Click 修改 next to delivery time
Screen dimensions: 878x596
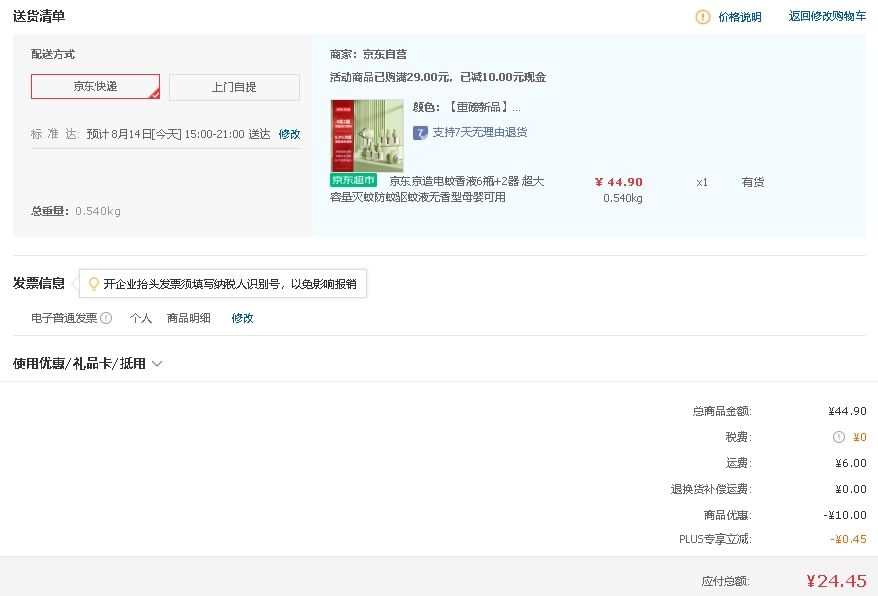coord(289,134)
